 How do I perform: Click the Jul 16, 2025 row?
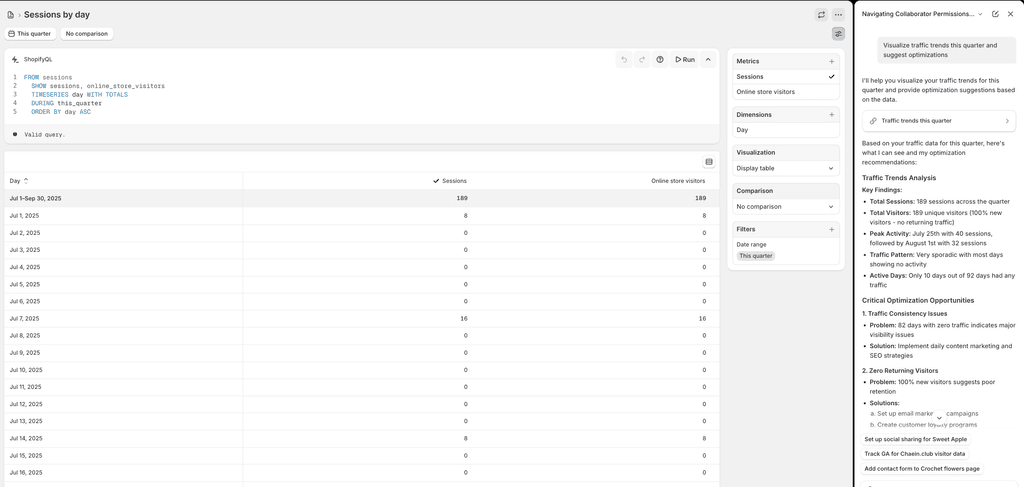(362, 473)
